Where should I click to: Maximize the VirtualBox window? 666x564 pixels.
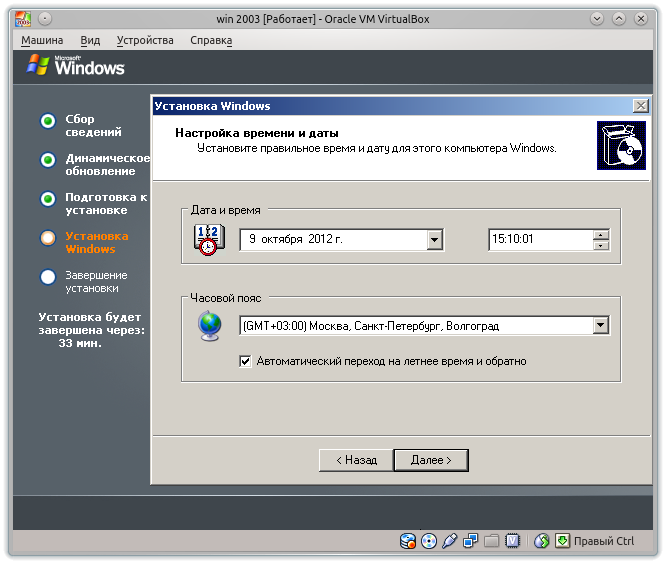619,19
